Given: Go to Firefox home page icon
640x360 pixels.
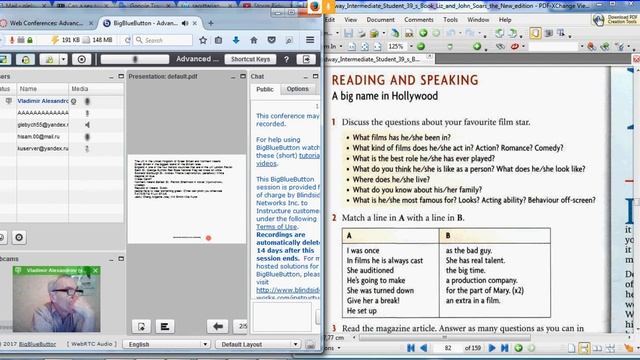Looking at the screenshot, I should (x=253, y=40).
